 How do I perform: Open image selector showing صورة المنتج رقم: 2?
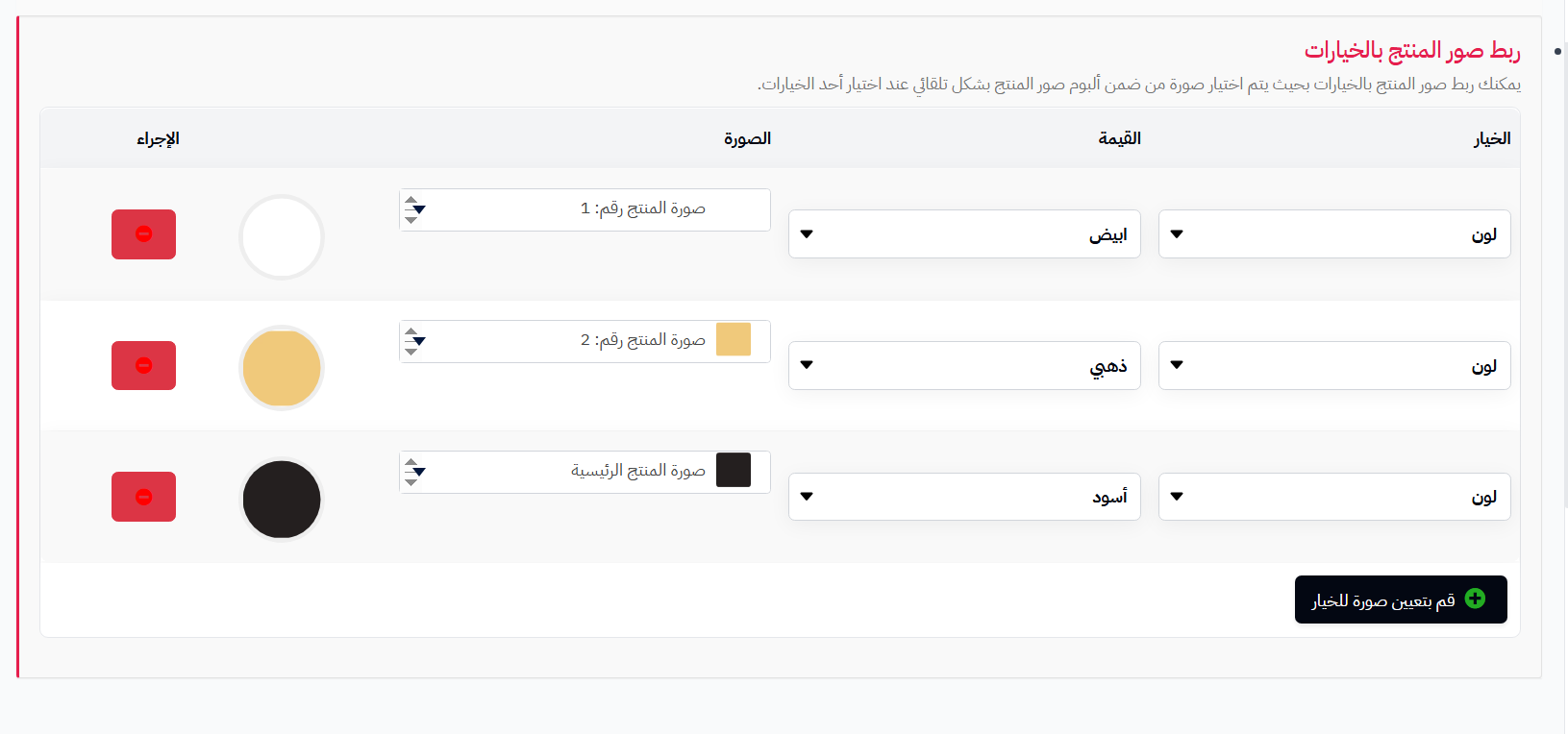point(585,341)
